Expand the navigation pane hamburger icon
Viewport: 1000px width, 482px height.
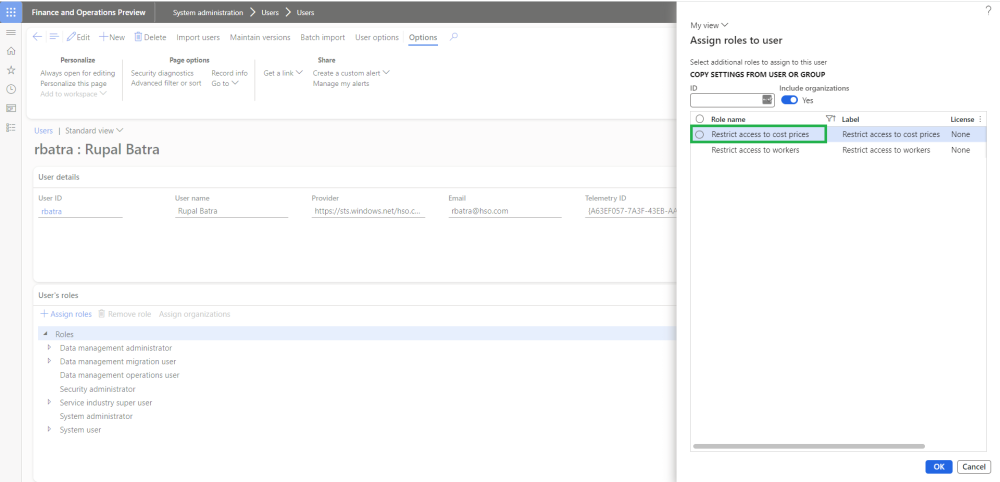point(11,33)
